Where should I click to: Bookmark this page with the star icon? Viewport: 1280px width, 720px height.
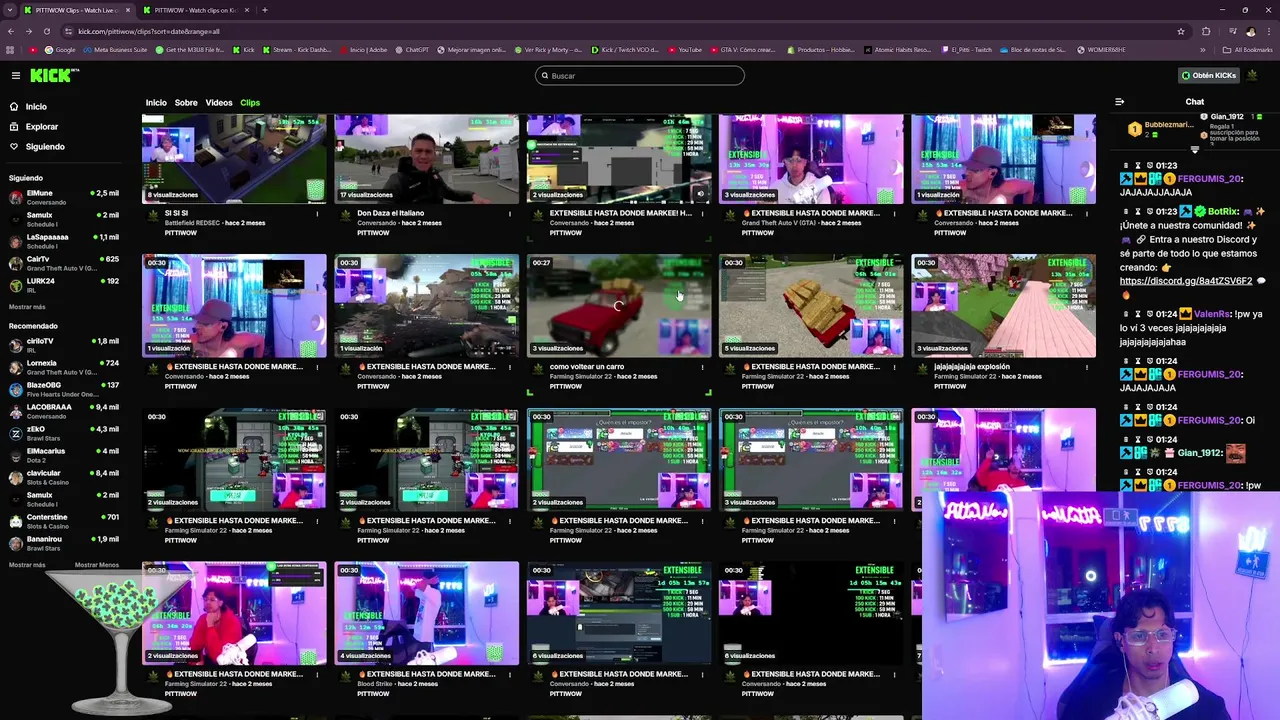1181,31
